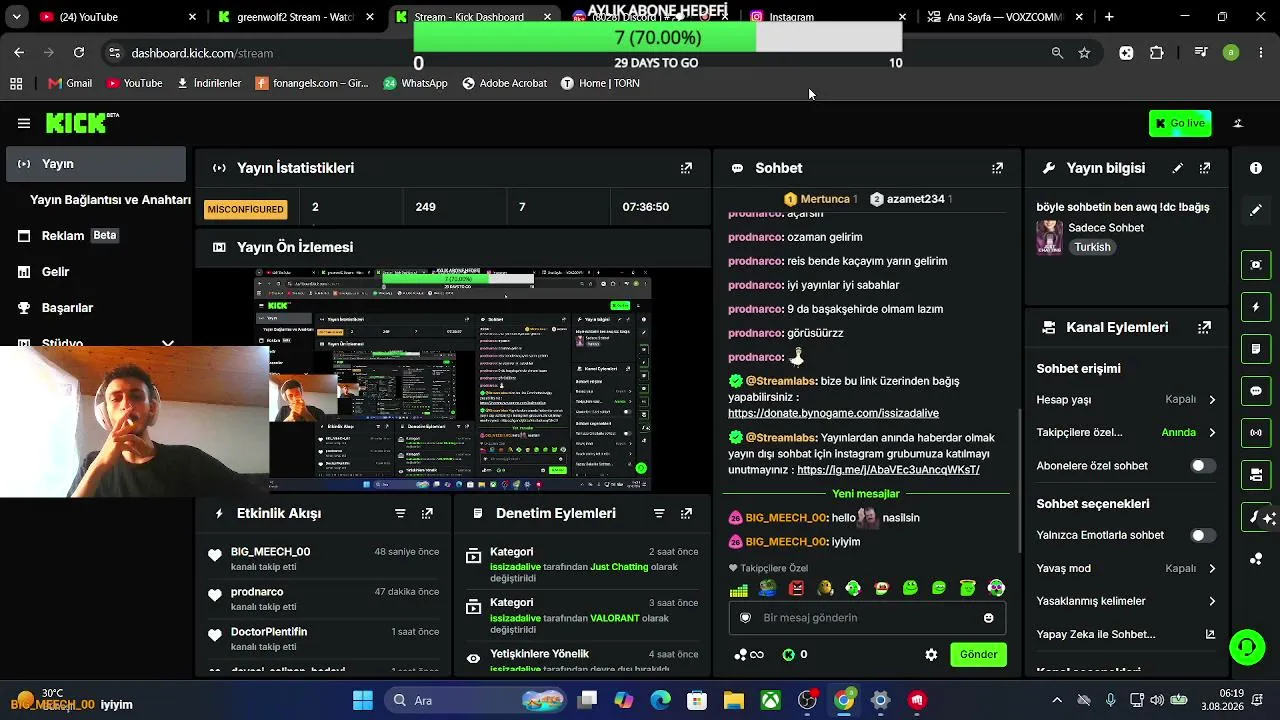The image size is (1280, 720).
Task: Toggle the notes list icon in right rail
Action: [1256, 349]
